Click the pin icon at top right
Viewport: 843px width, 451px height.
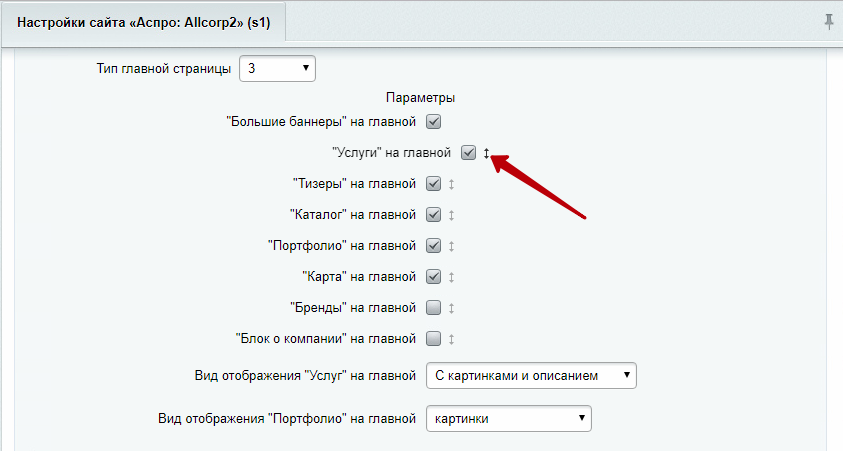tap(828, 23)
